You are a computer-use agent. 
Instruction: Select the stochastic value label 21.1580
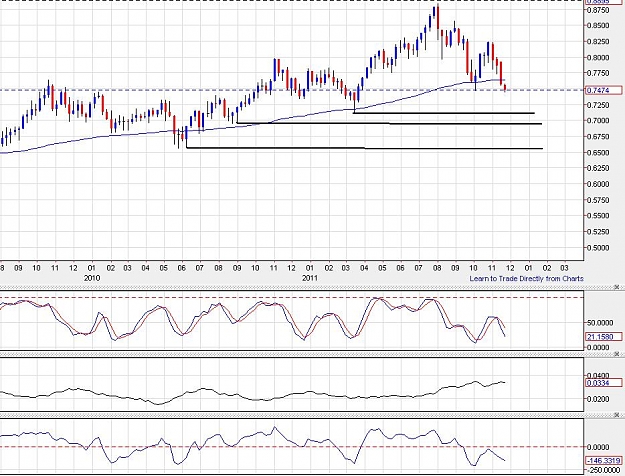[603, 337]
